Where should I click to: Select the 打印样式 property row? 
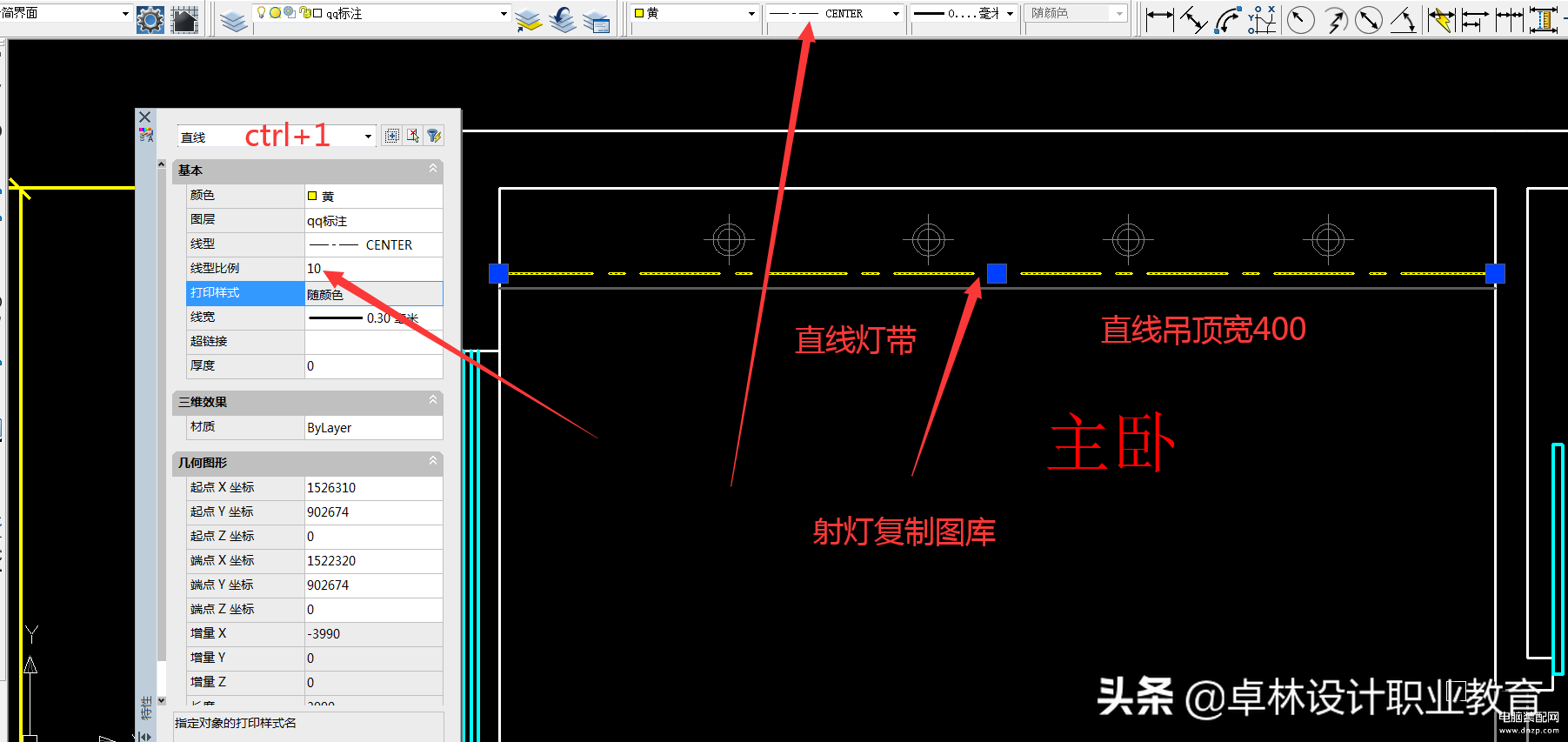245,293
